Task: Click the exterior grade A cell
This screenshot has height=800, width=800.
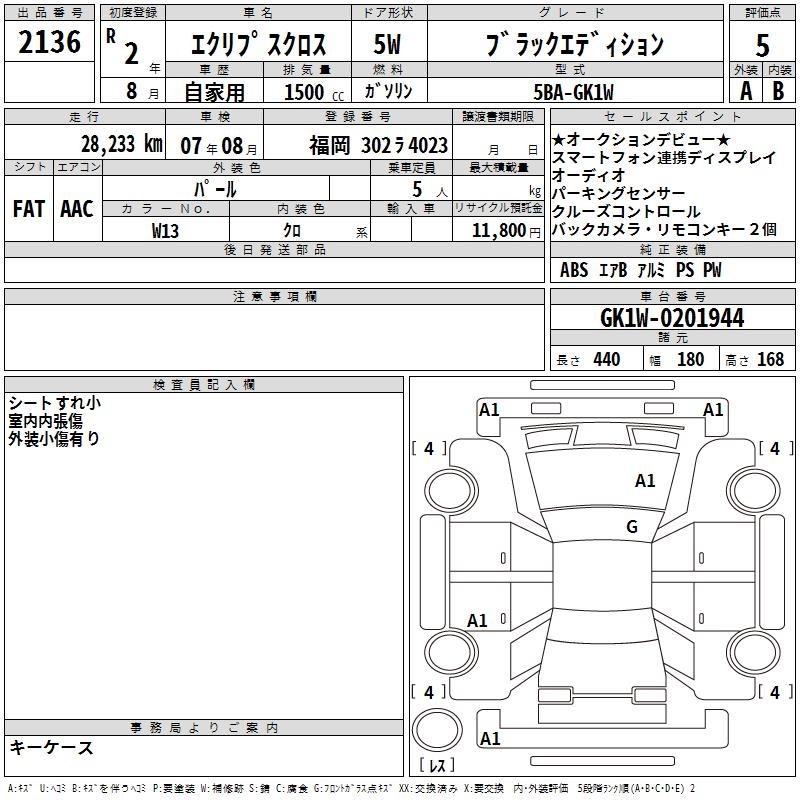Action: (x=745, y=90)
